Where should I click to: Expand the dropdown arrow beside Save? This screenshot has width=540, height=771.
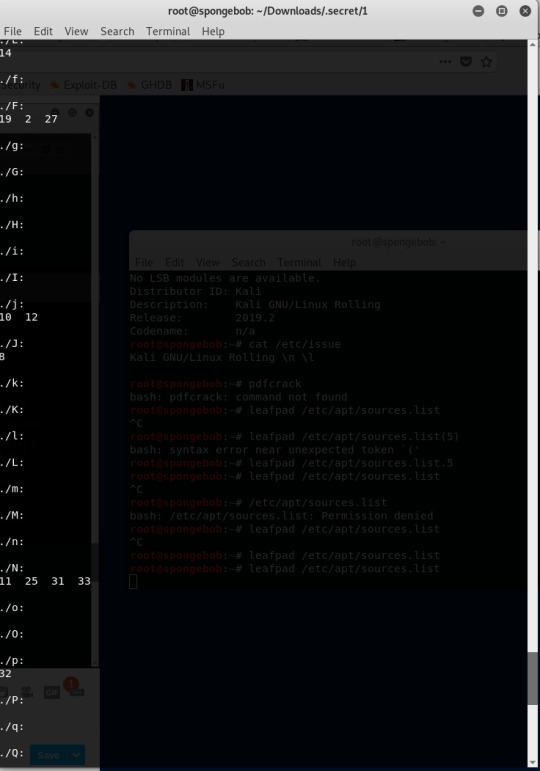coord(76,755)
